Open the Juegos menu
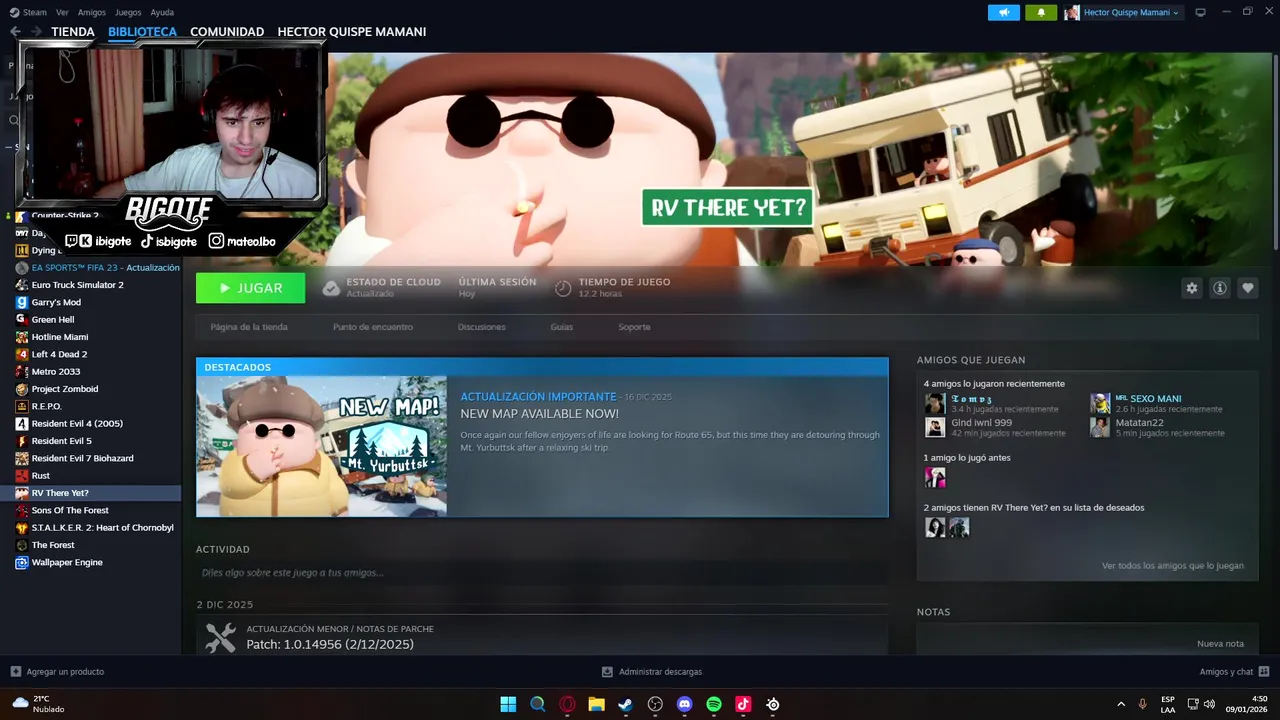 (x=128, y=12)
